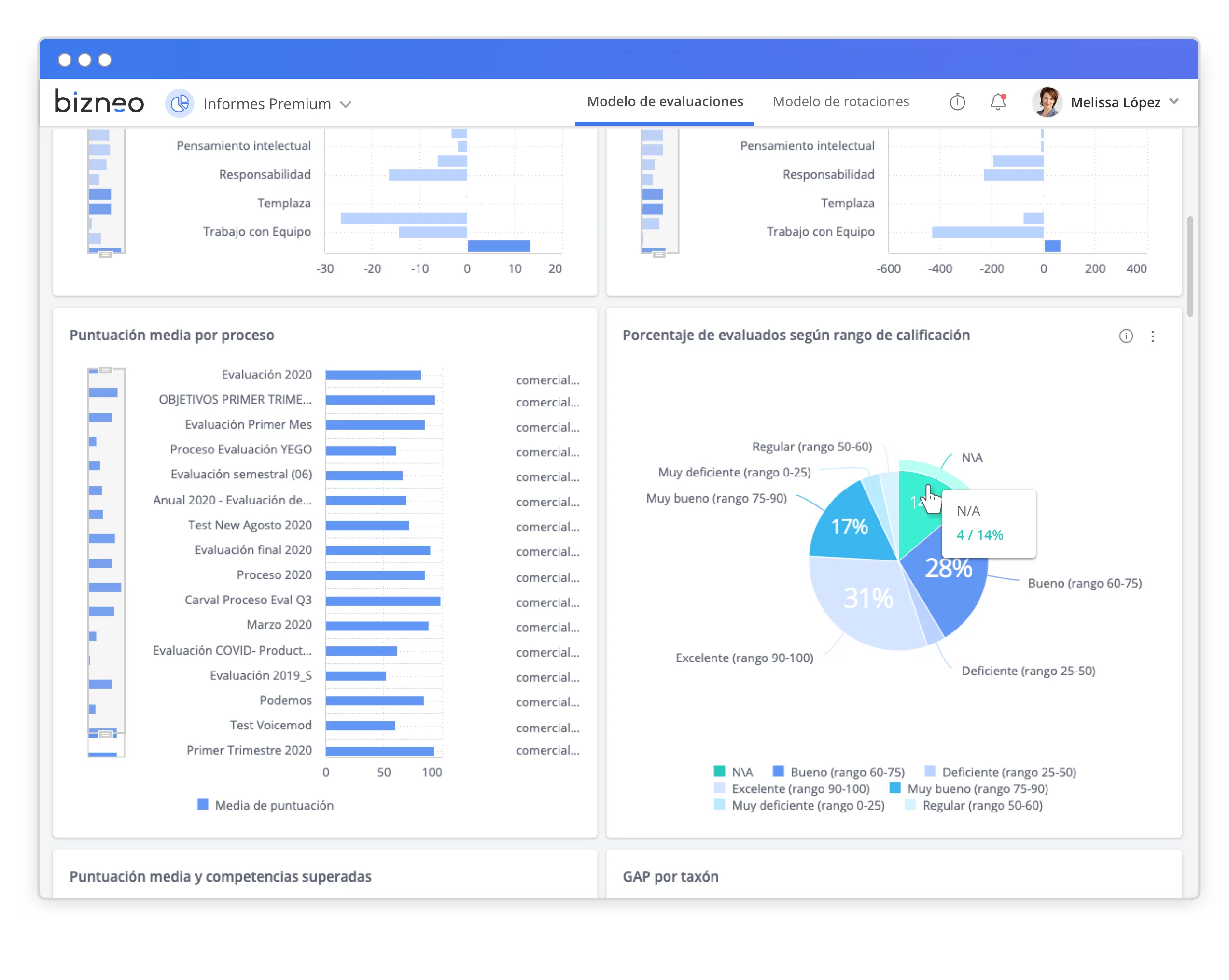Viewport: 1229px width, 980px height.
Task: Click Melissa López profile avatar
Action: 1047,102
